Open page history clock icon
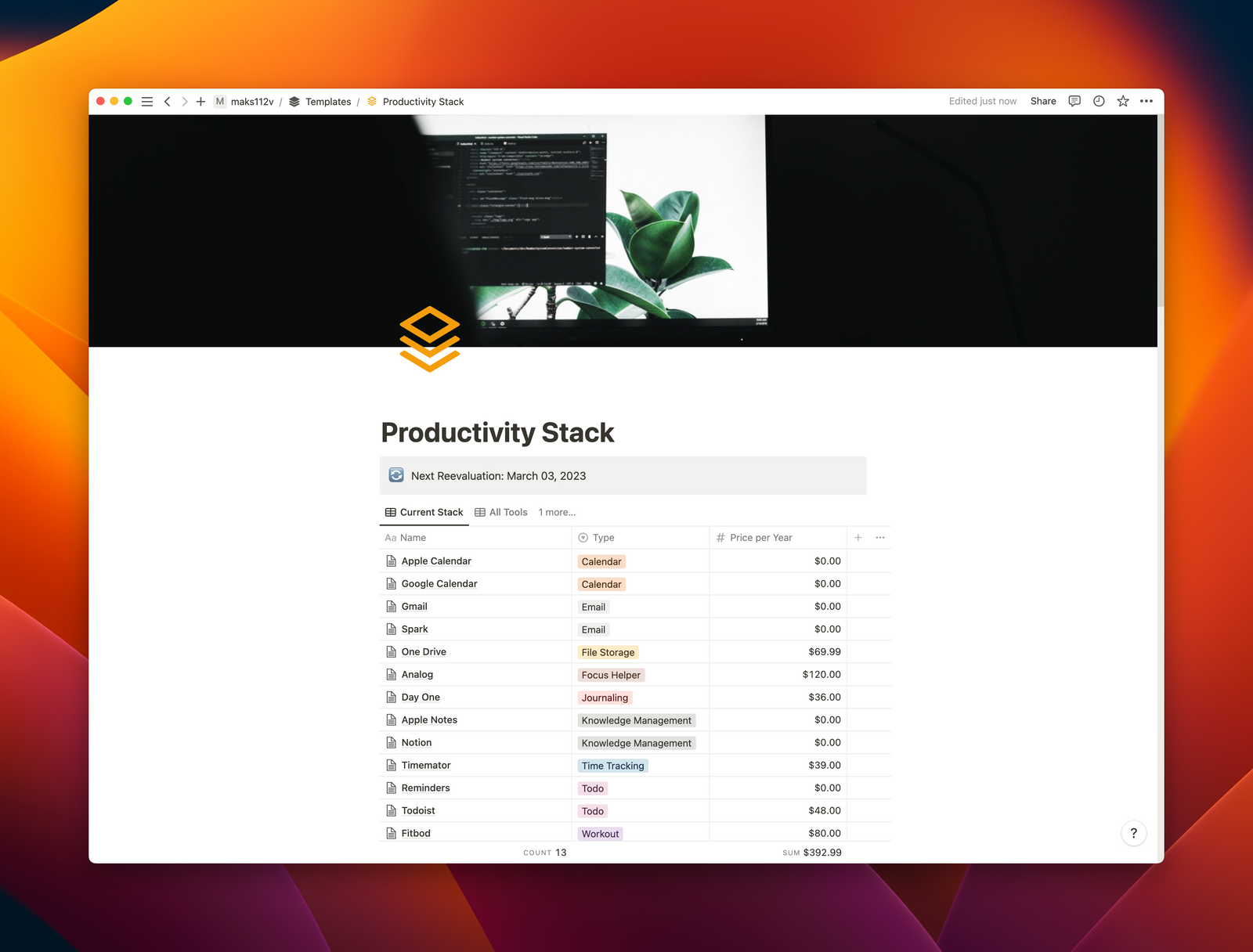The height and width of the screenshot is (952, 1253). (x=1099, y=101)
